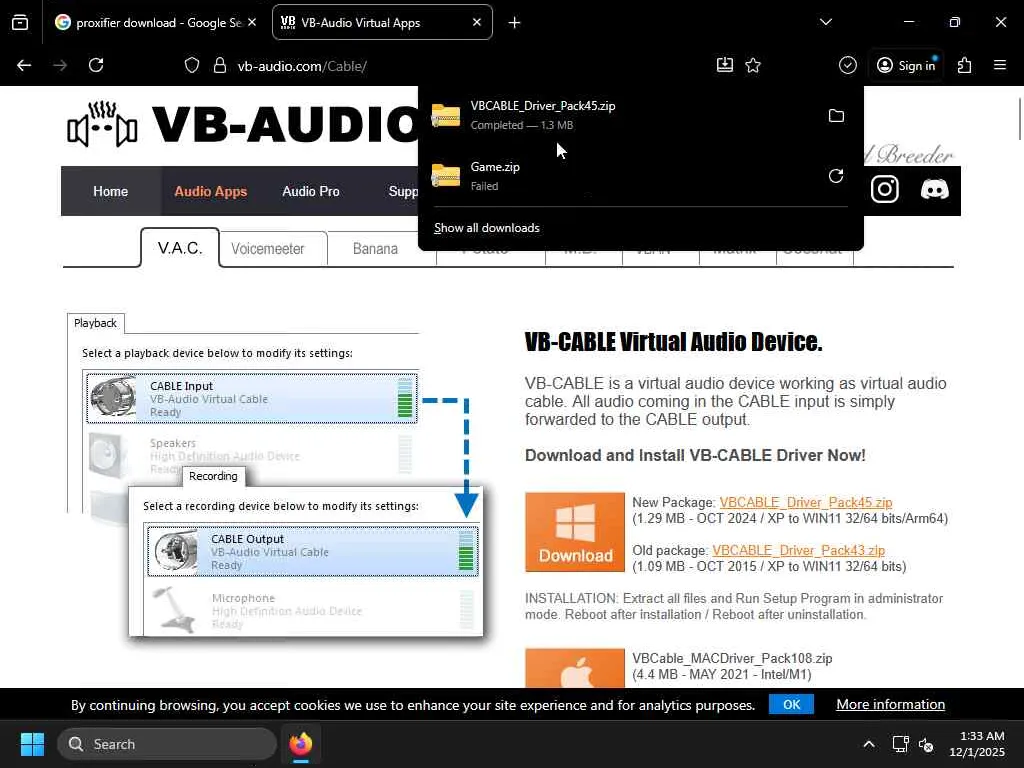Open the VB-Audio Instagram page icon
This screenshot has width=1024, height=768.
coord(885,189)
